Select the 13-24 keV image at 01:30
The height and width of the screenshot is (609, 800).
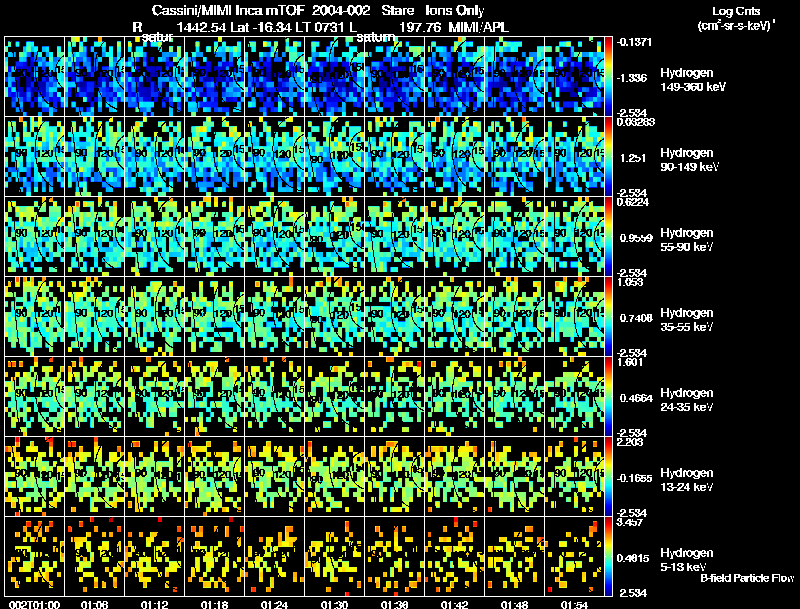[335, 476]
